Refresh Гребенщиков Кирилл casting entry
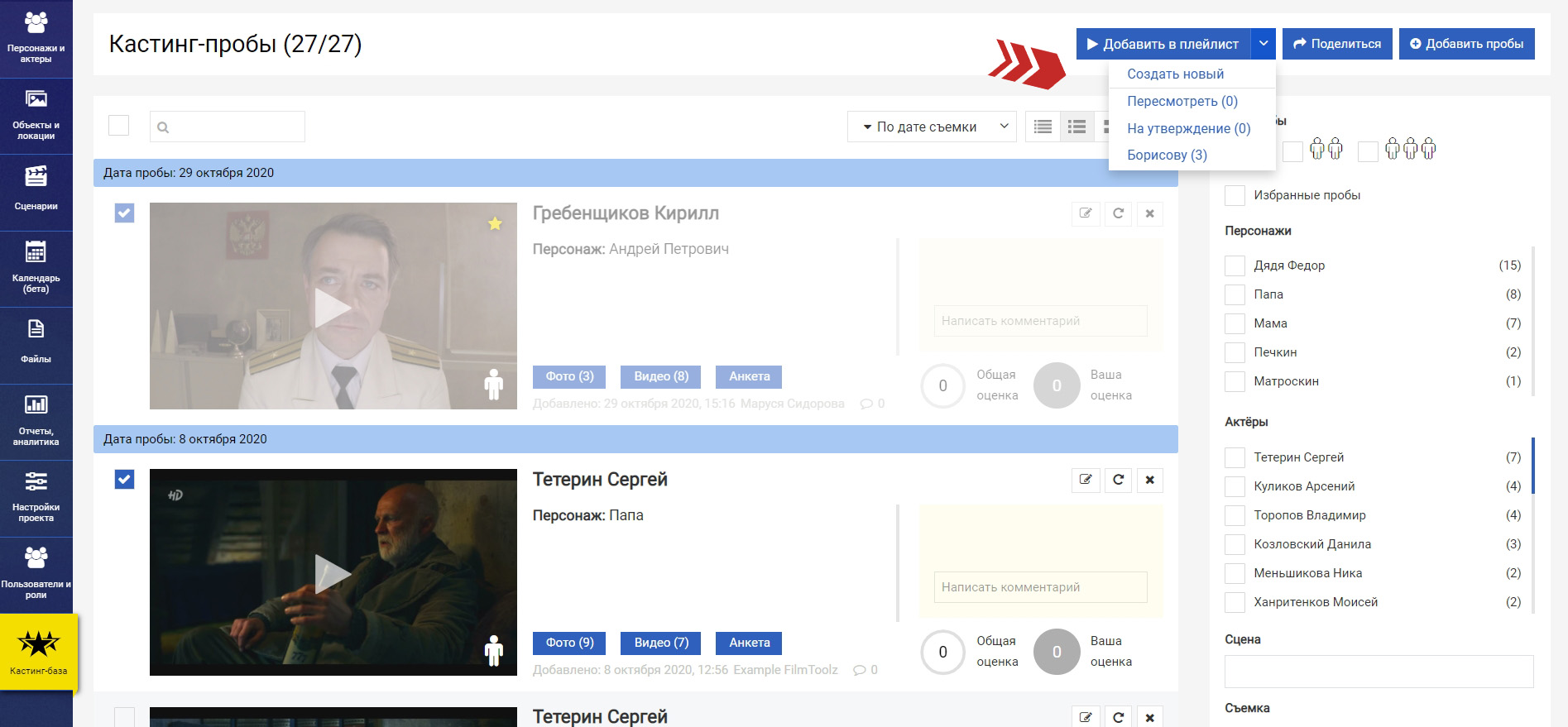This screenshot has height=727, width=1568. 1118,213
